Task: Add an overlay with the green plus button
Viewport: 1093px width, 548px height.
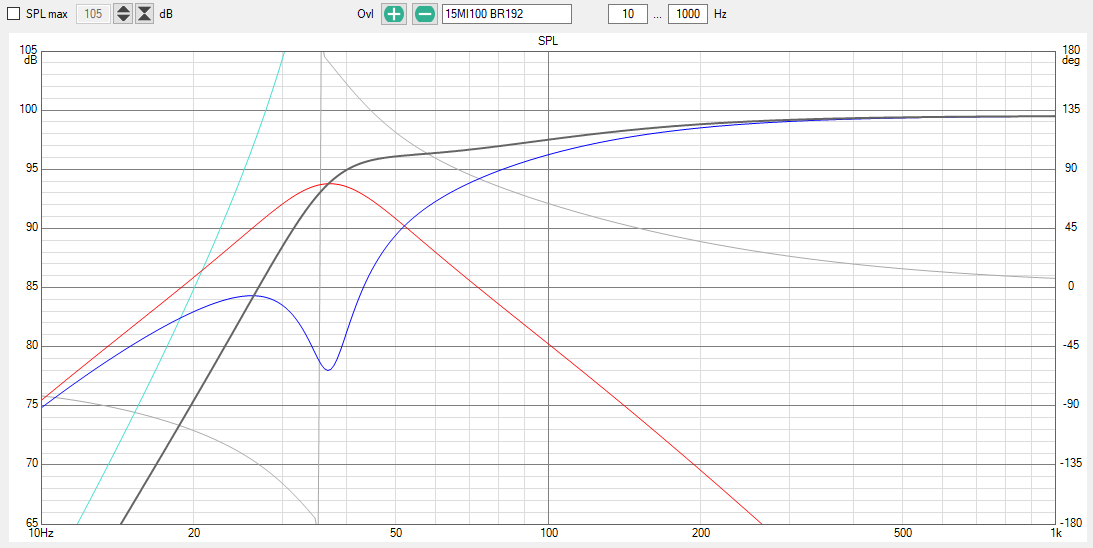Action: [x=394, y=14]
